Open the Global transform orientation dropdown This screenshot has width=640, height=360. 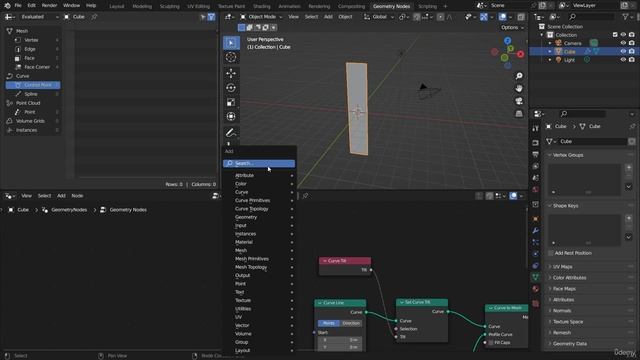(379, 17)
